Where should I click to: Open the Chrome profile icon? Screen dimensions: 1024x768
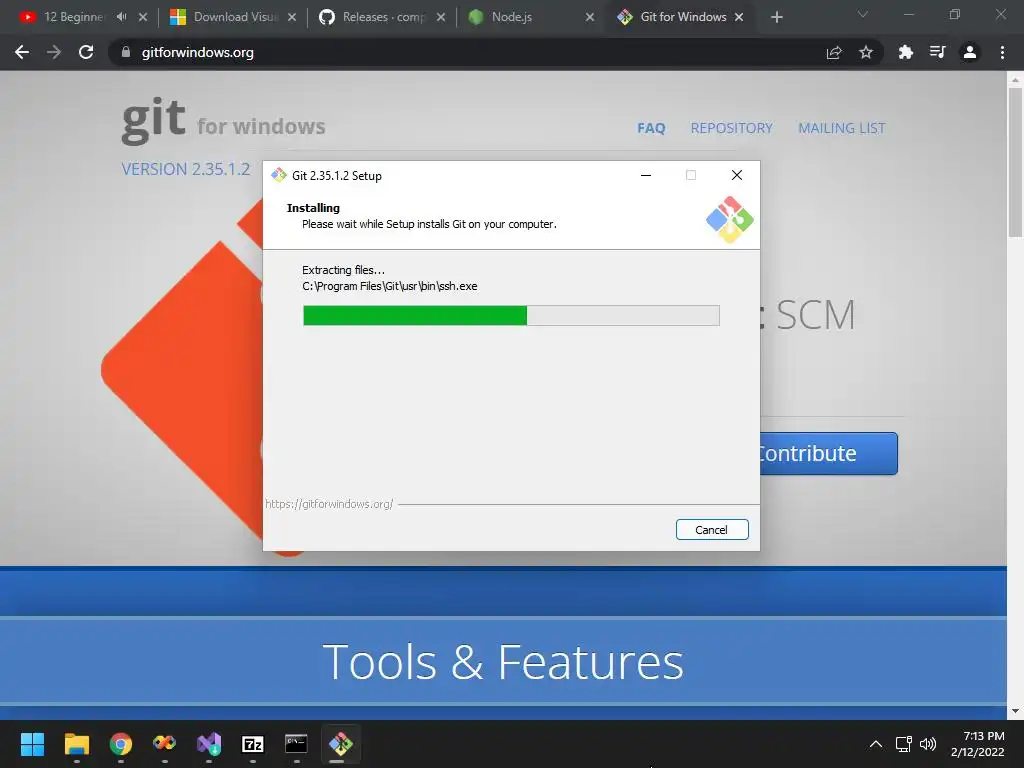coord(970,52)
